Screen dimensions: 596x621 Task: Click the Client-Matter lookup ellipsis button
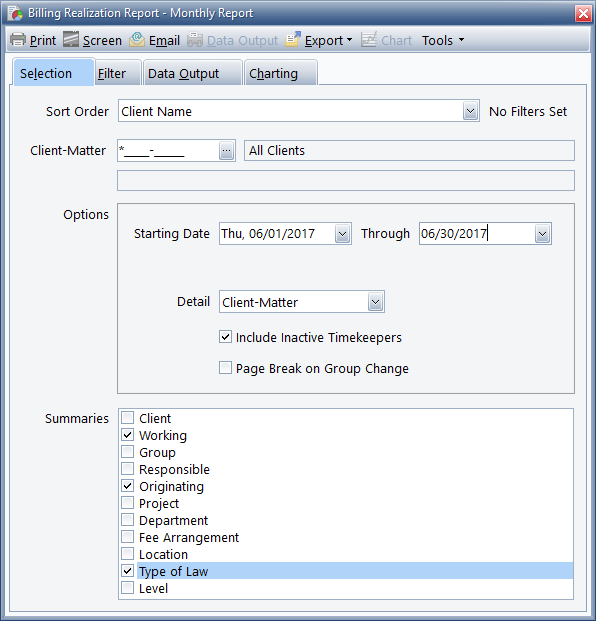pos(226,150)
